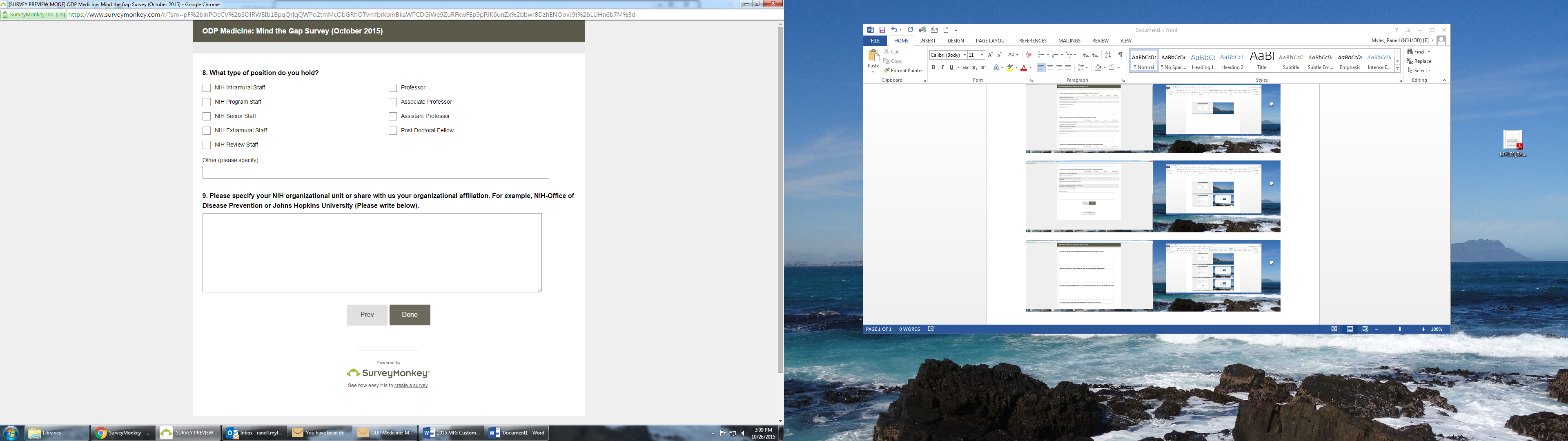Follow the 'create a survey' link
1568x441 pixels.
[411, 385]
